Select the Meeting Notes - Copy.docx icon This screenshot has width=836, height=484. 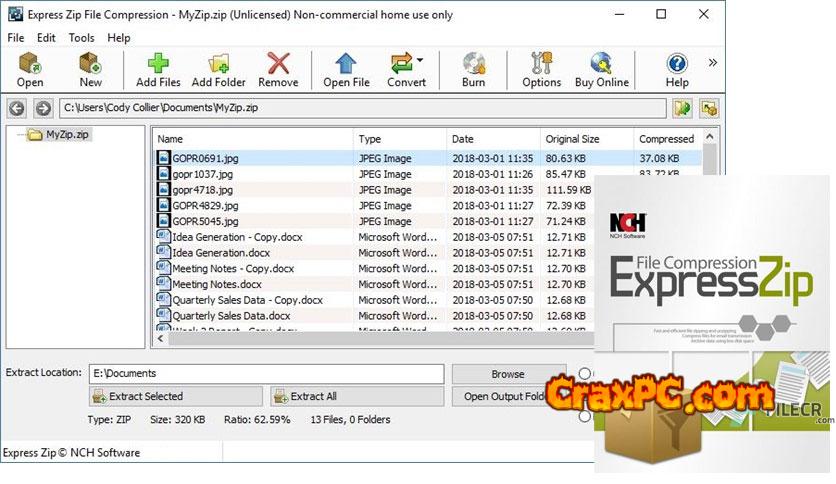tap(163, 268)
